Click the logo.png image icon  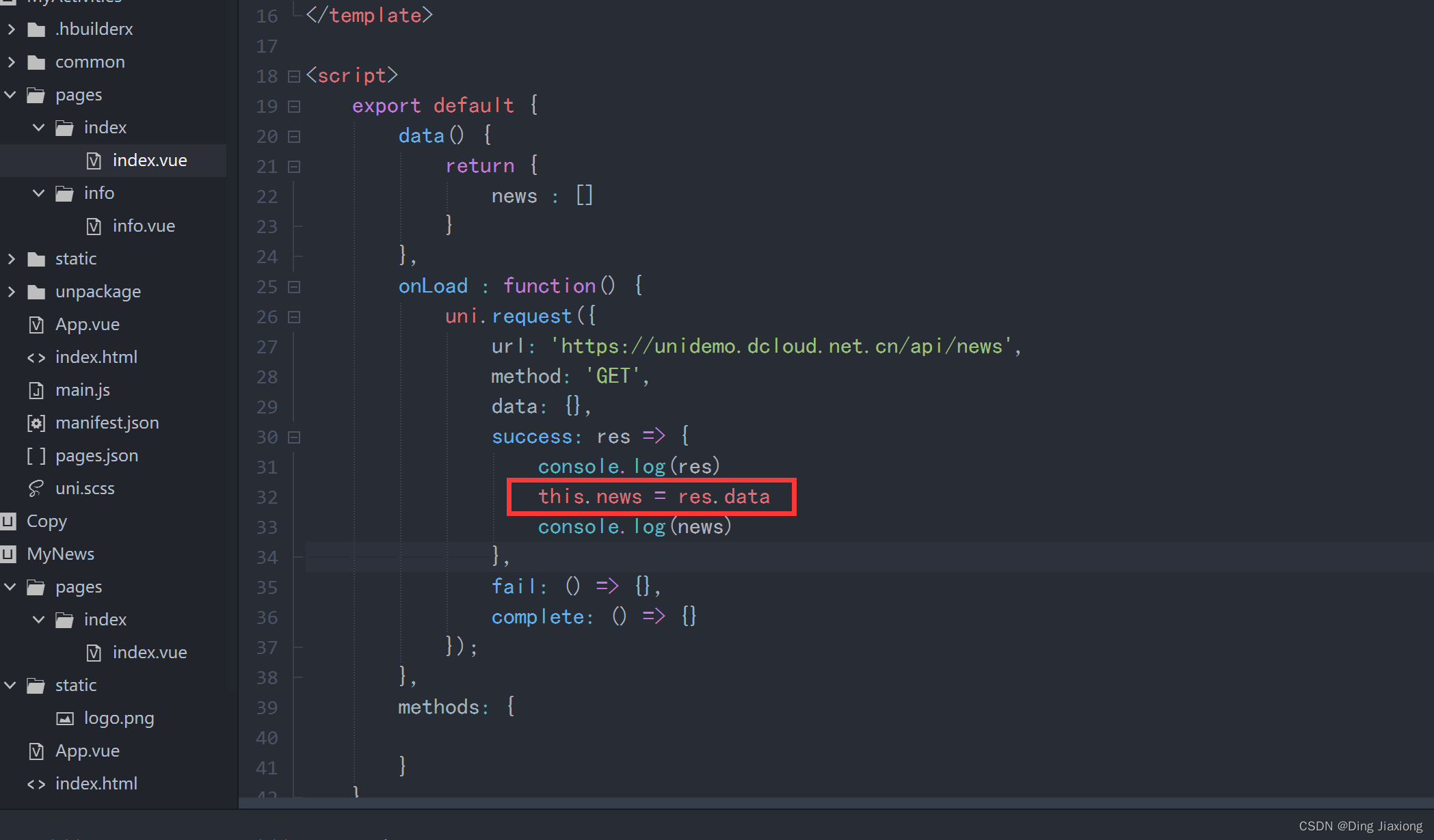tap(65, 718)
